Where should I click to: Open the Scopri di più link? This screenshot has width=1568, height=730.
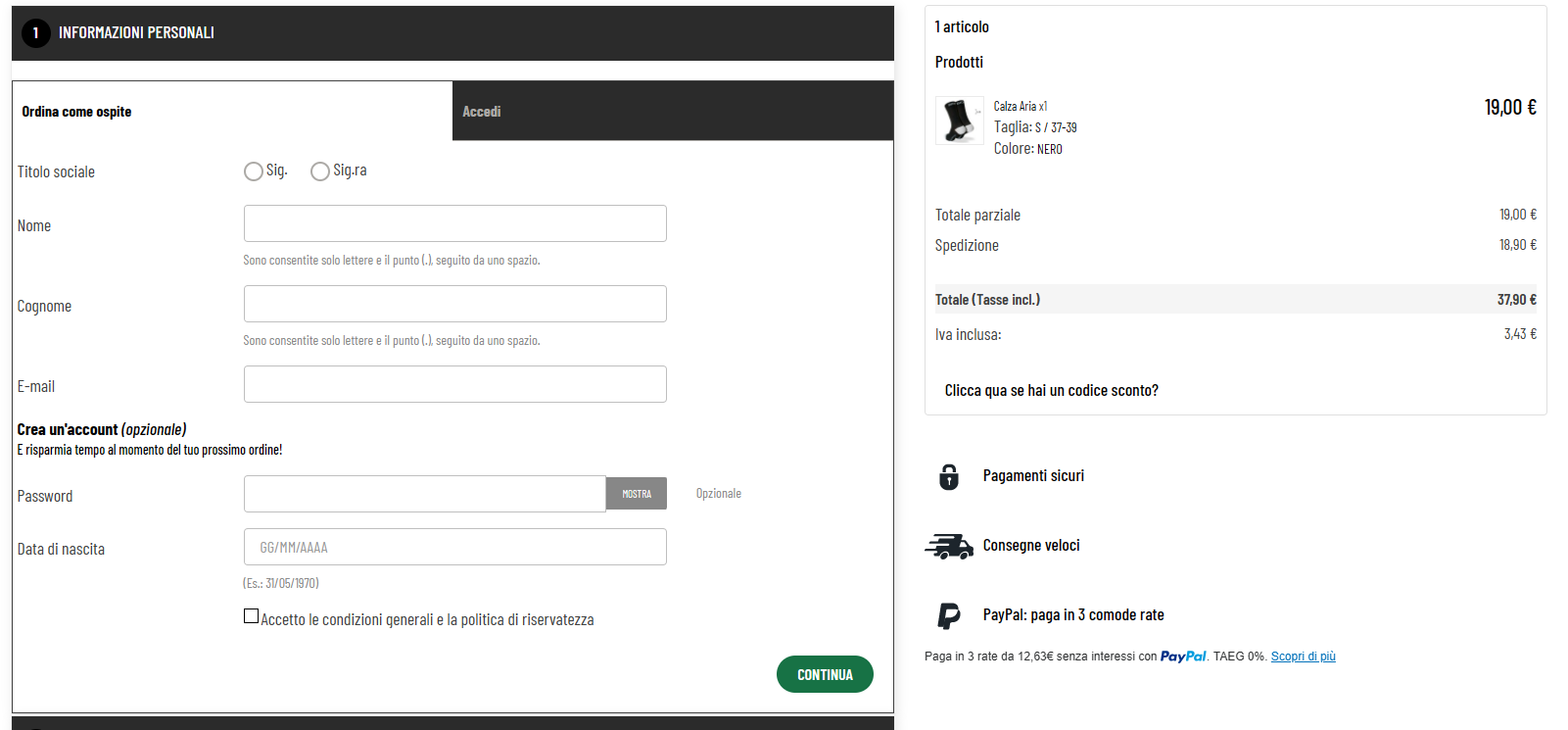tap(1304, 657)
